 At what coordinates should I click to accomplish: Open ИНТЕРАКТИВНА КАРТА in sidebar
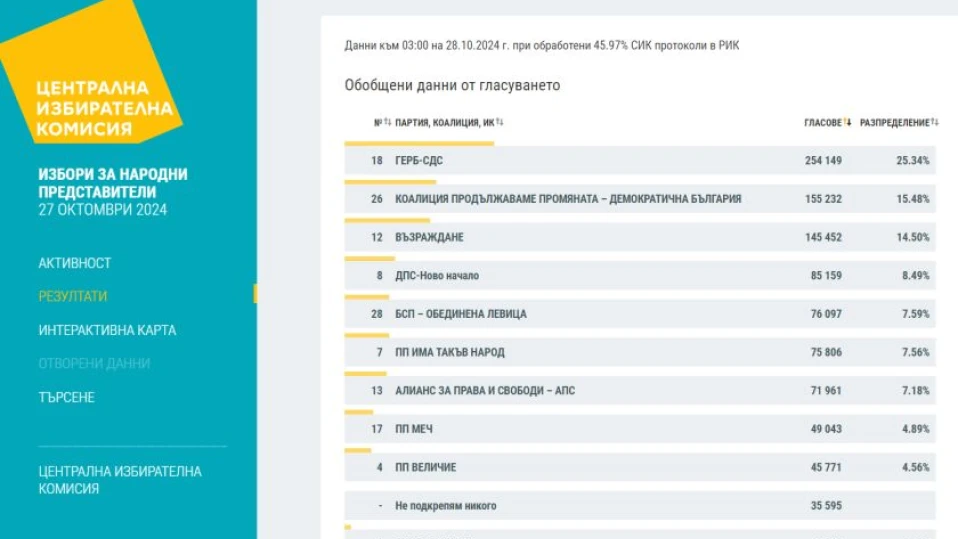click(107, 331)
